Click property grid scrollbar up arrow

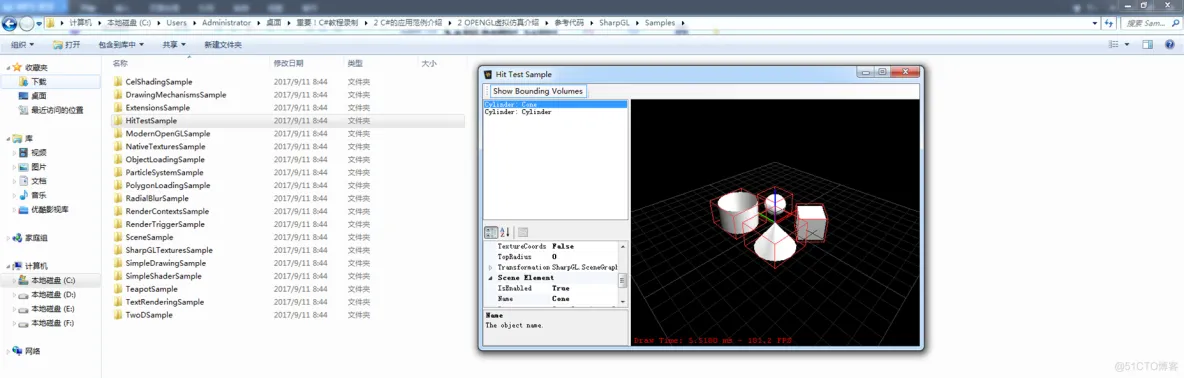pos(623,246)
